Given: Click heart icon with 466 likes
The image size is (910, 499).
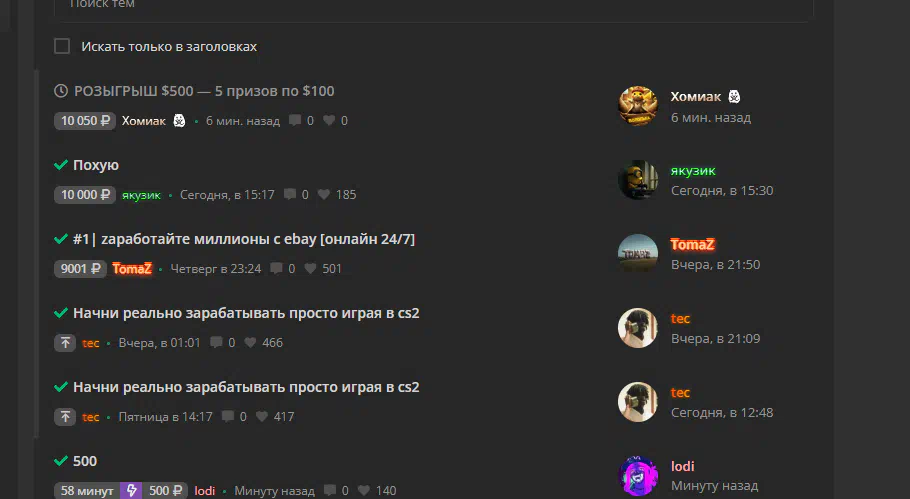Looking at the screenshot, I should [250, 342].
